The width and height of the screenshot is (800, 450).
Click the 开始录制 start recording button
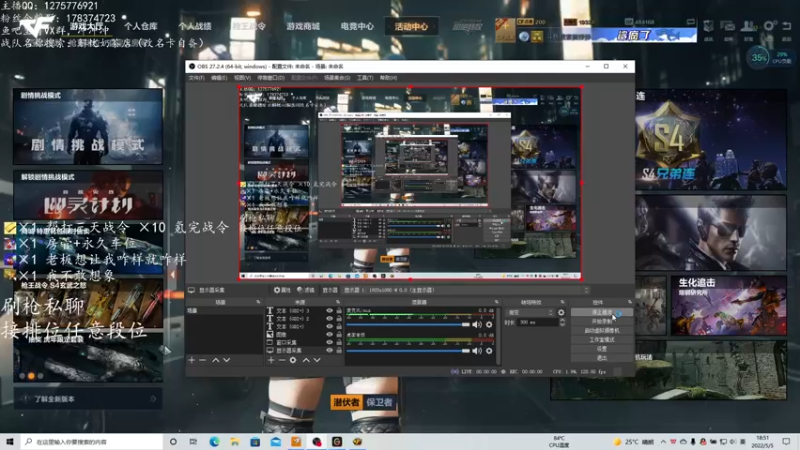[x=602, y=321]
